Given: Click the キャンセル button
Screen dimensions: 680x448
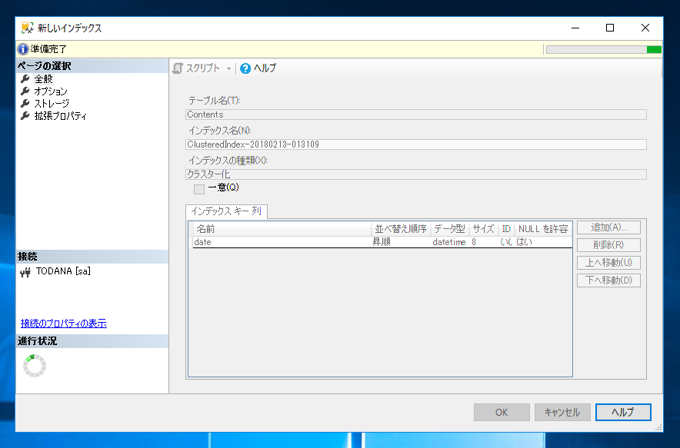Looking at the screenshot, I should click(x=562, y=412).
